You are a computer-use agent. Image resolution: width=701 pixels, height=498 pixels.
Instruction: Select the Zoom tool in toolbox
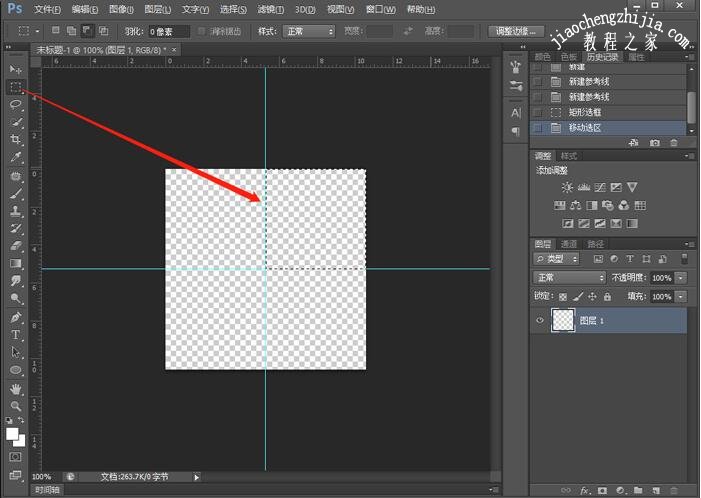(16, 406)
